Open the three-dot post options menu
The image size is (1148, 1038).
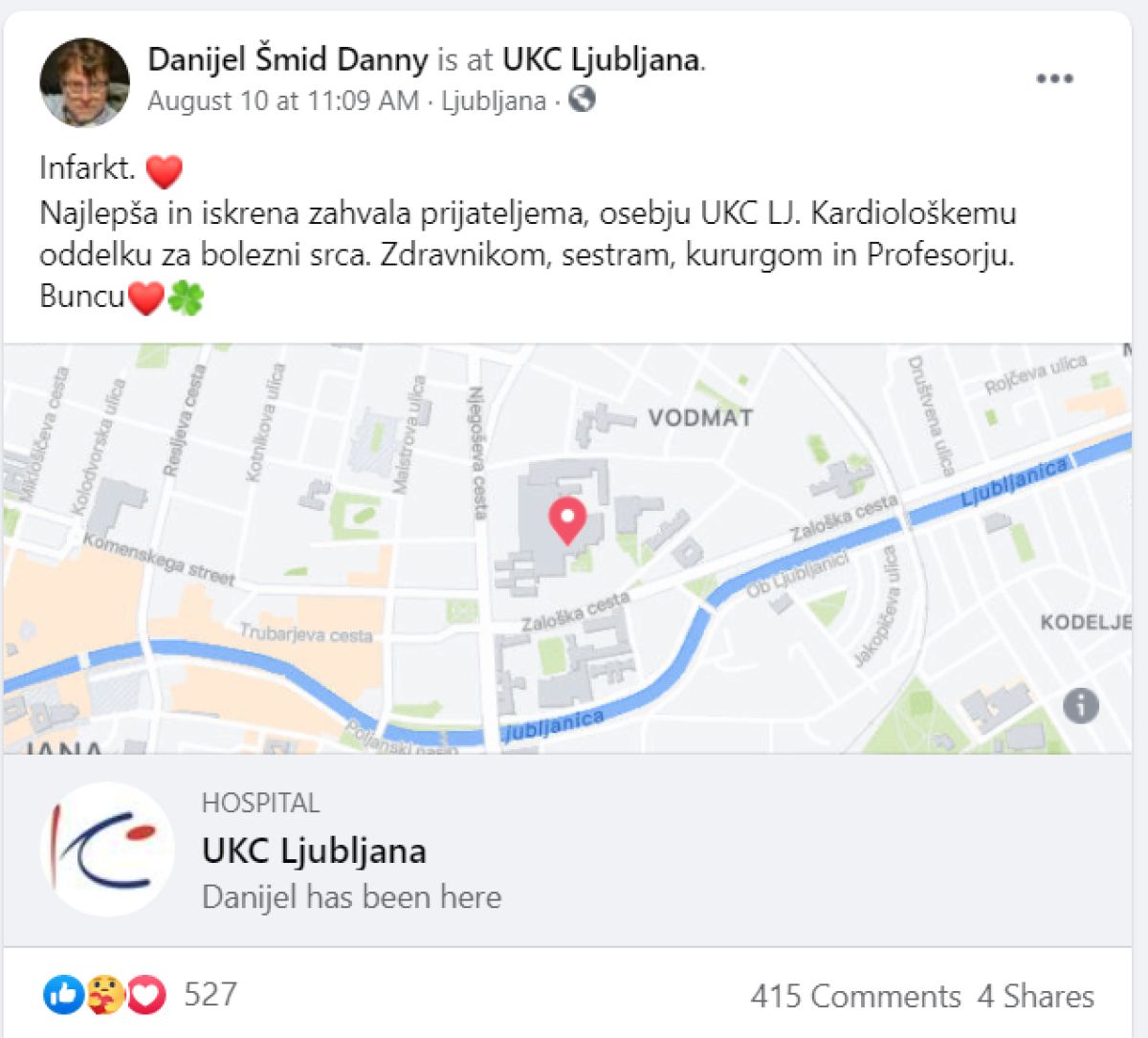coord(1054,78)
